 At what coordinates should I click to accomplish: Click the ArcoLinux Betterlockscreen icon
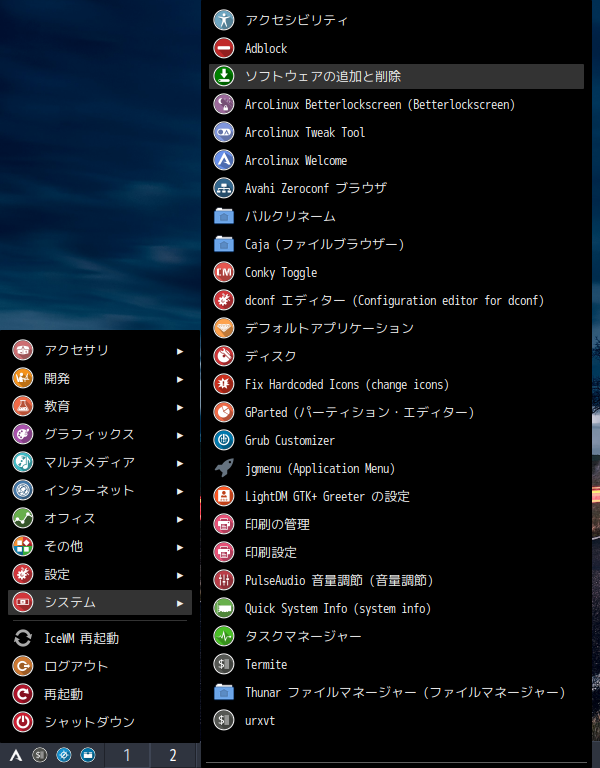click(x=224, y=104)
